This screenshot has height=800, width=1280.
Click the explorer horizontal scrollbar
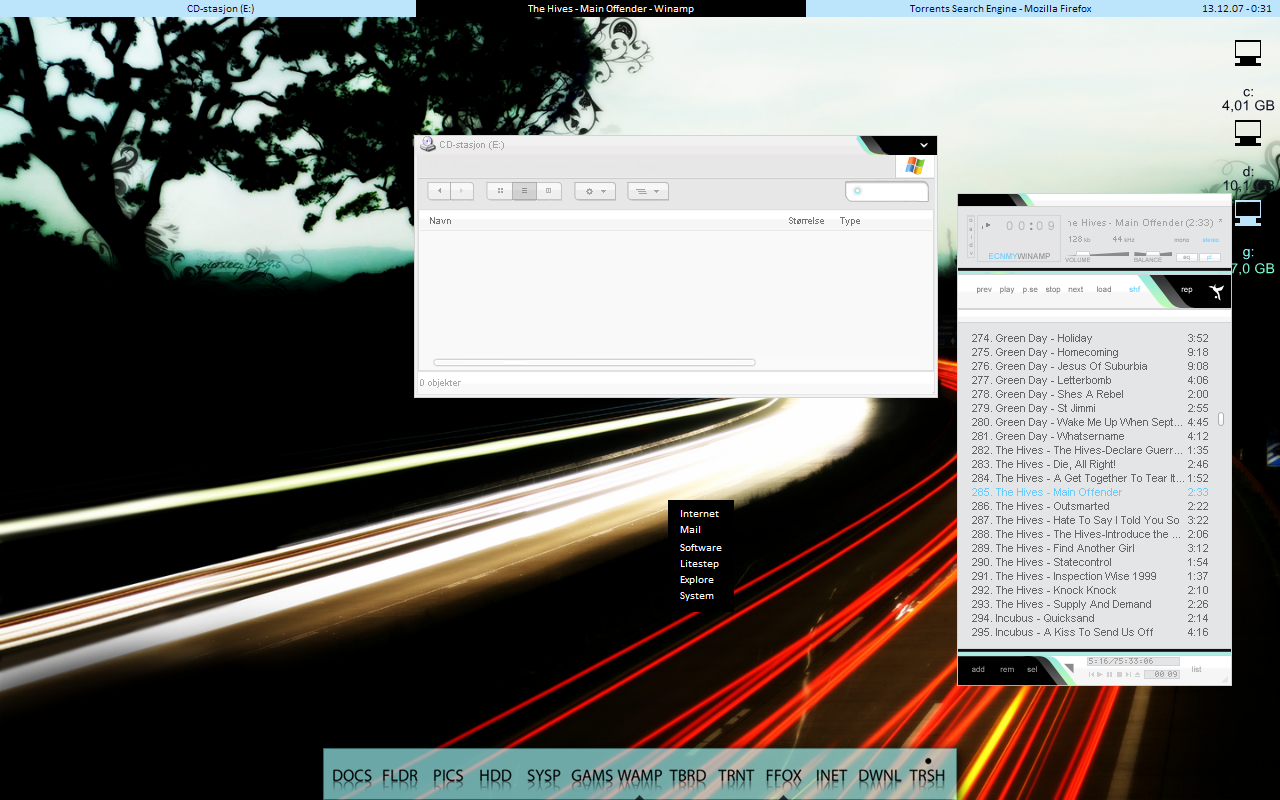tap(594, 362)
